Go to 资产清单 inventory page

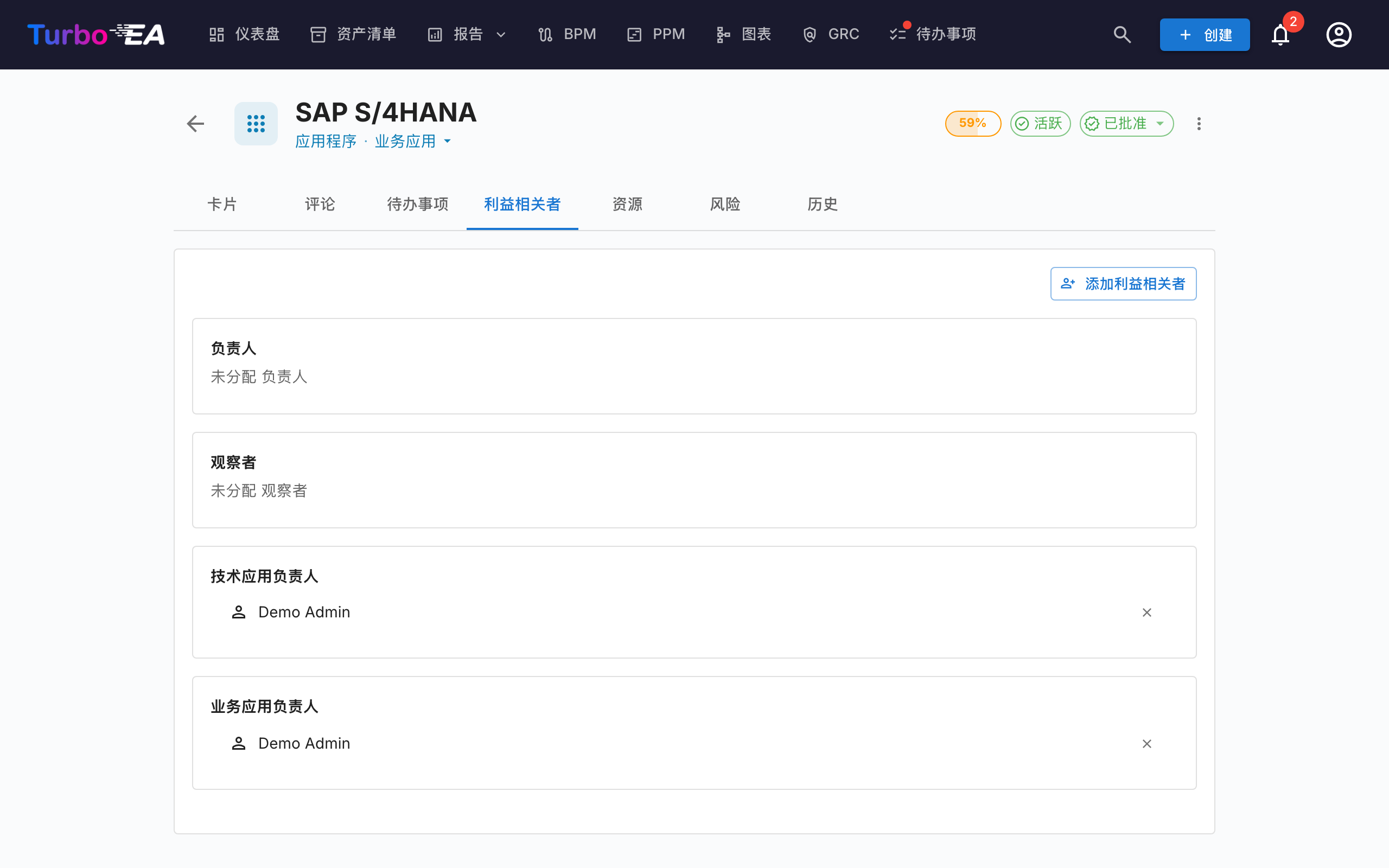353,34
